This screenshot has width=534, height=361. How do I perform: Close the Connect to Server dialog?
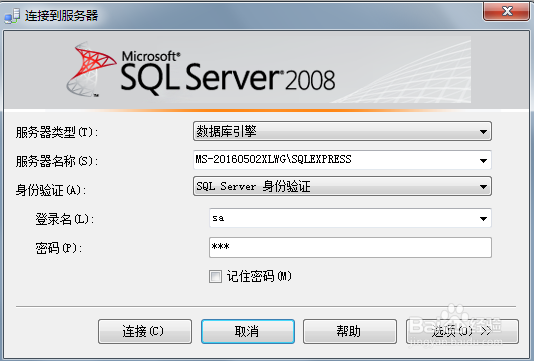tap(506, 11)
